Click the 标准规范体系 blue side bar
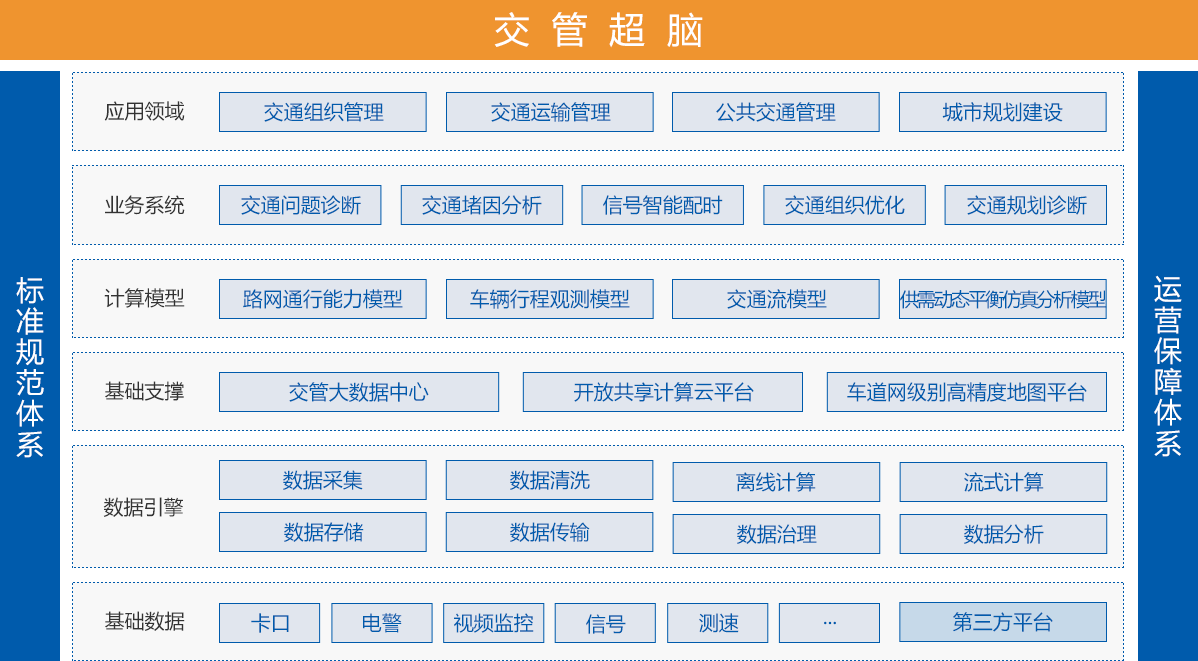Viewport: 1198px width, 661px height. 30,366
